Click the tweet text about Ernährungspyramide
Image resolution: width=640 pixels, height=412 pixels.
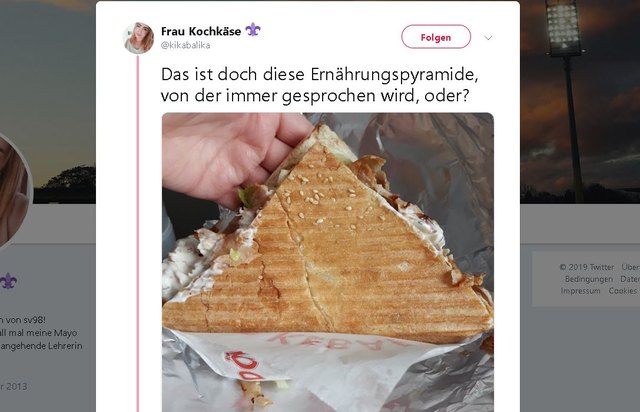(320, 85)
